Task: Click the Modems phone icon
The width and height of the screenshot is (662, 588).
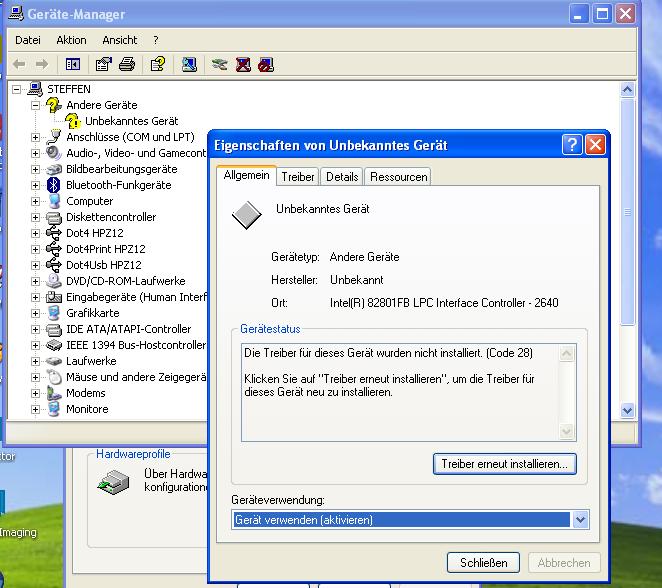Action: tap(54, 393)
